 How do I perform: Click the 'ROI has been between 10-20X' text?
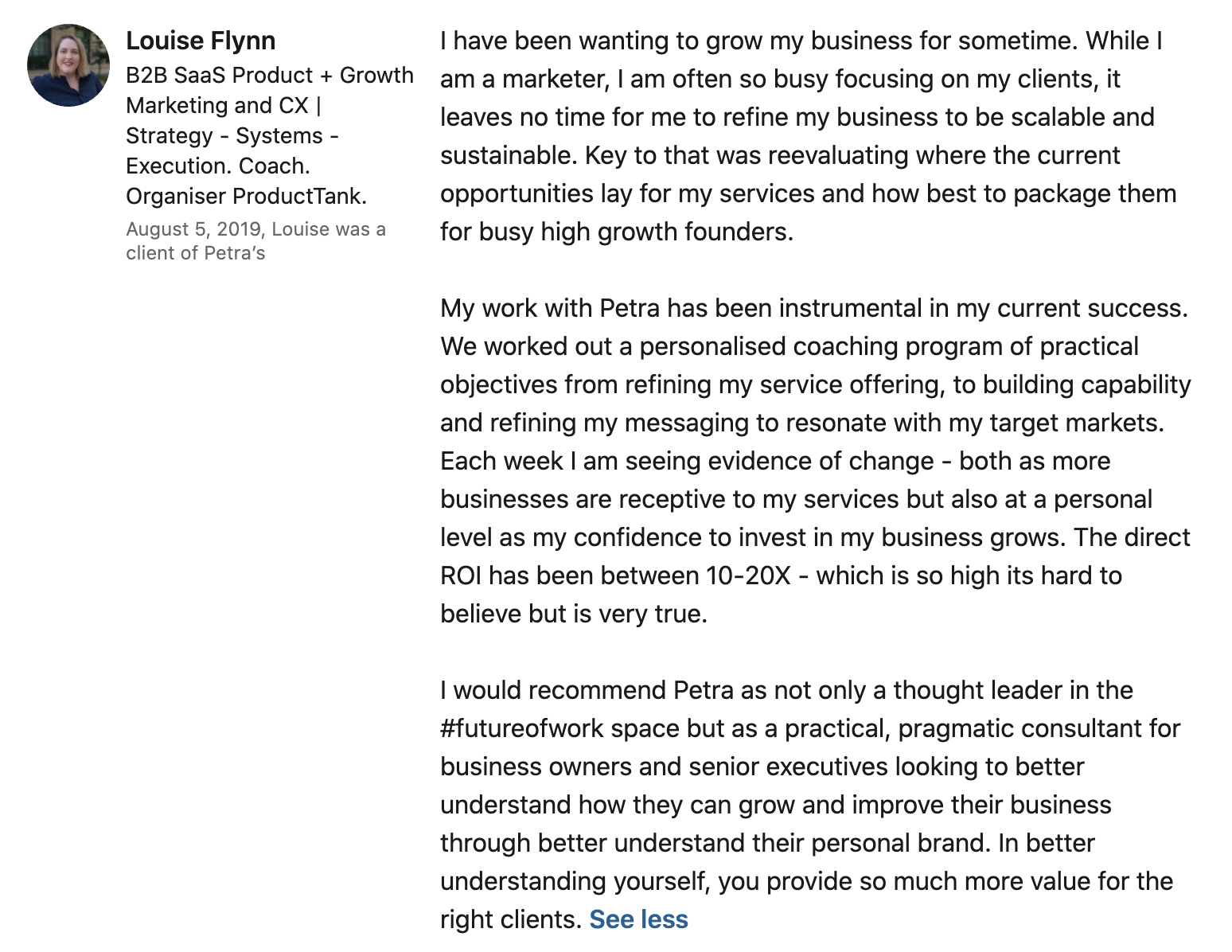point(615,575)
